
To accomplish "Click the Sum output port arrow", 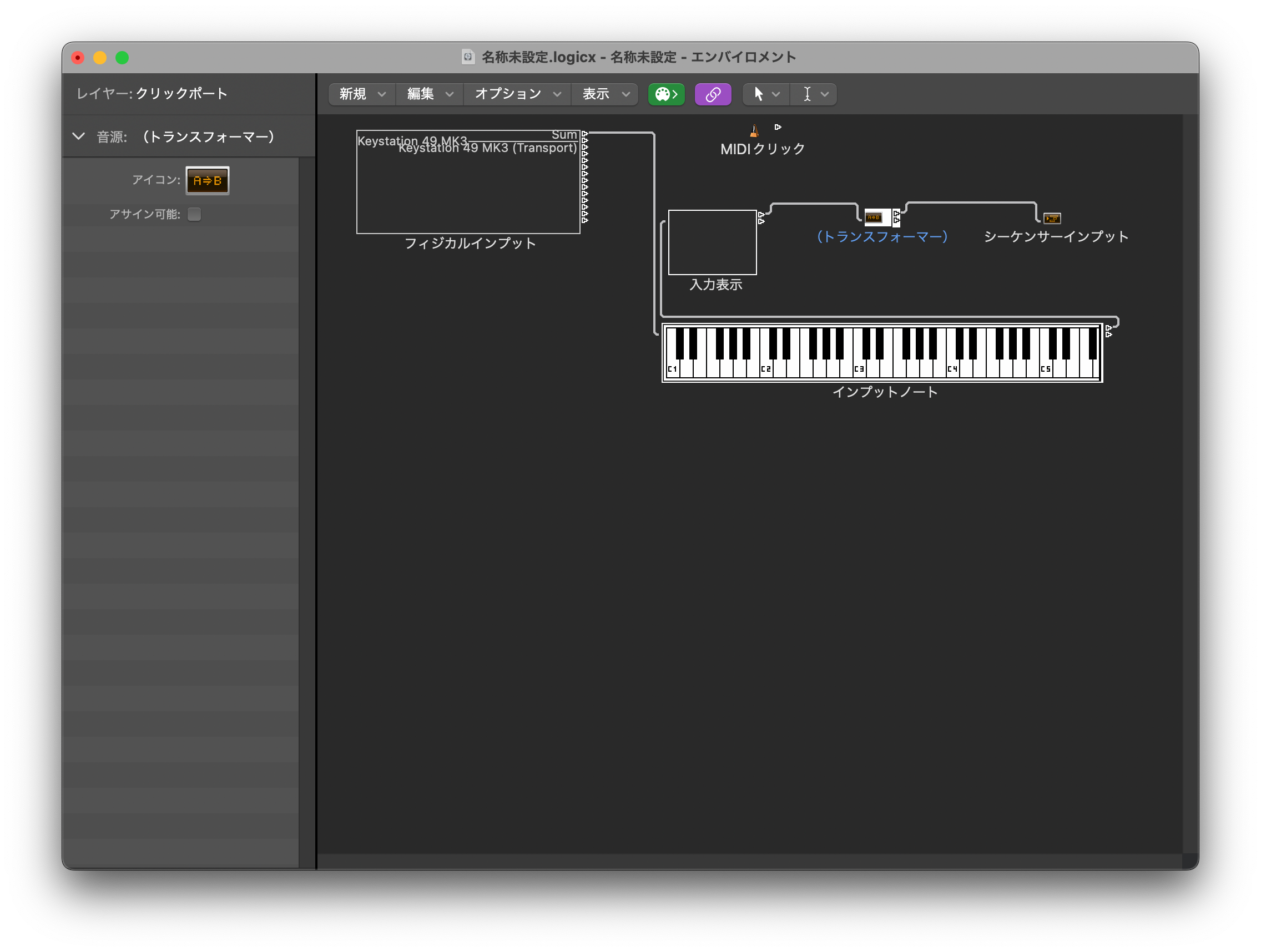I will pos(584,134).
